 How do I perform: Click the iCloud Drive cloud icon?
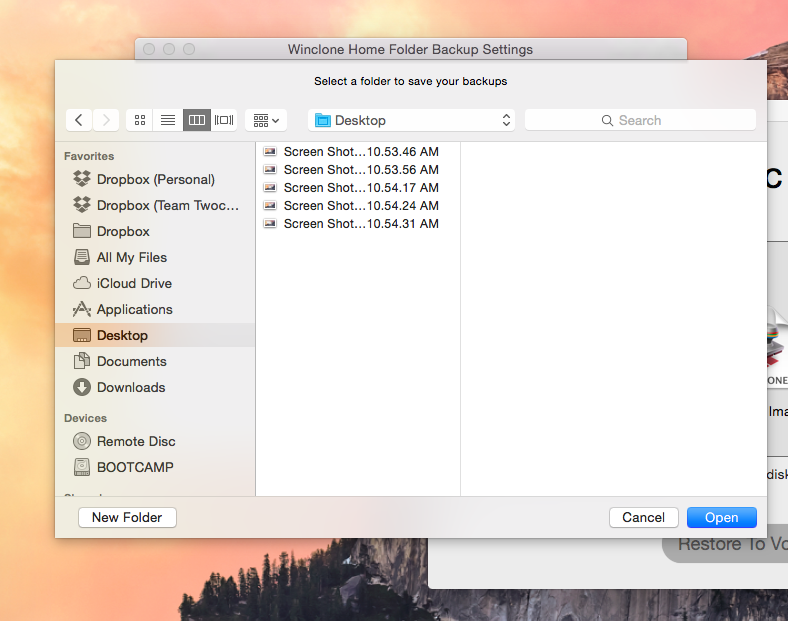coord(82,283)
